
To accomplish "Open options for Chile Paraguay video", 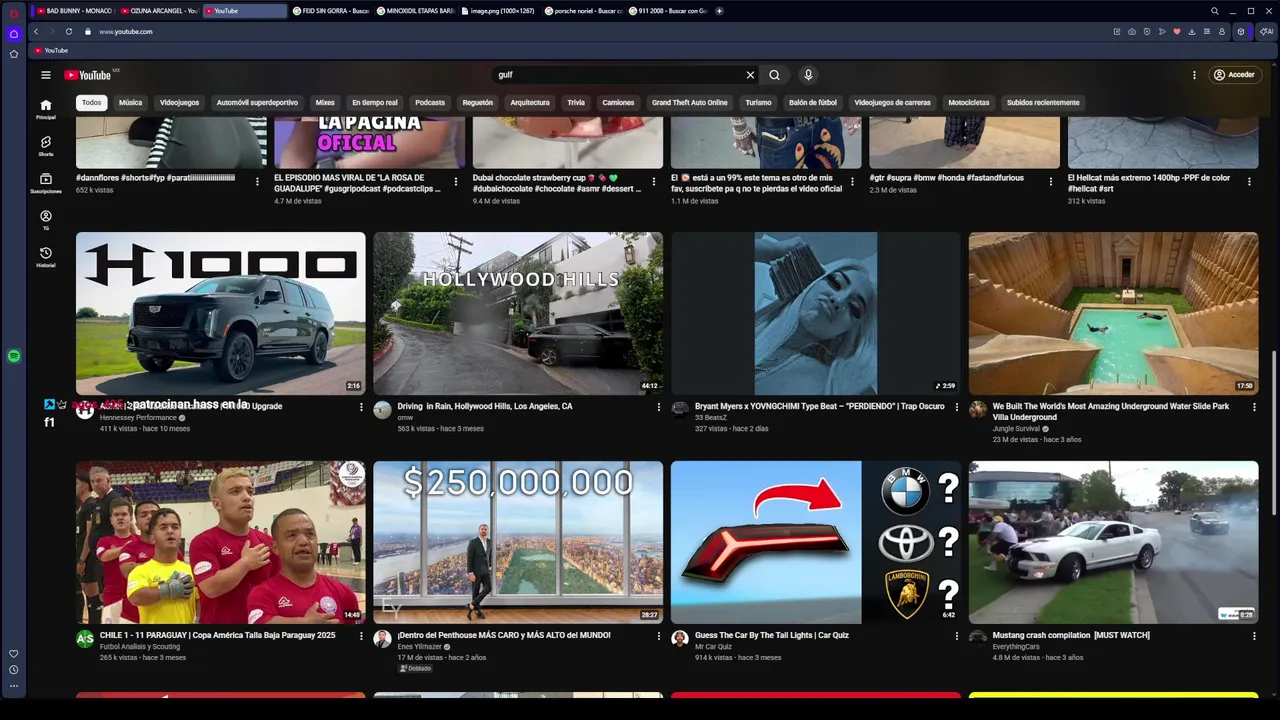I will pos(361,636).
